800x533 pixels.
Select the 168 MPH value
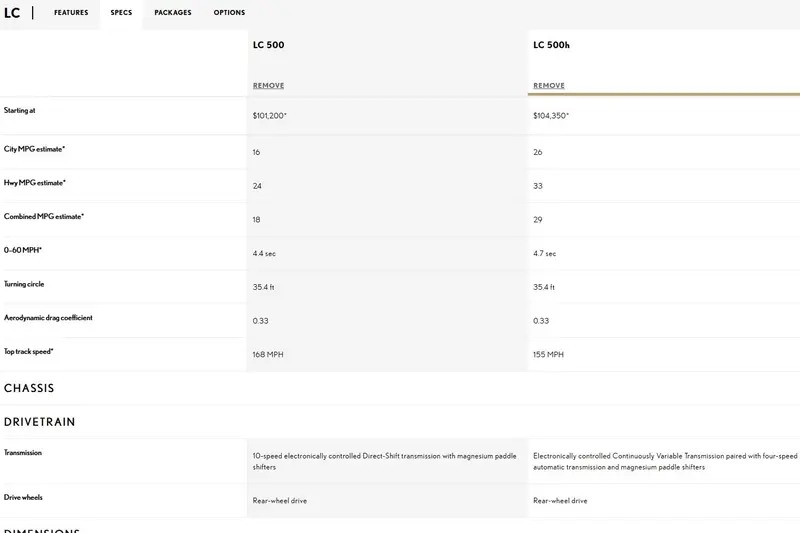pos(268,354)
